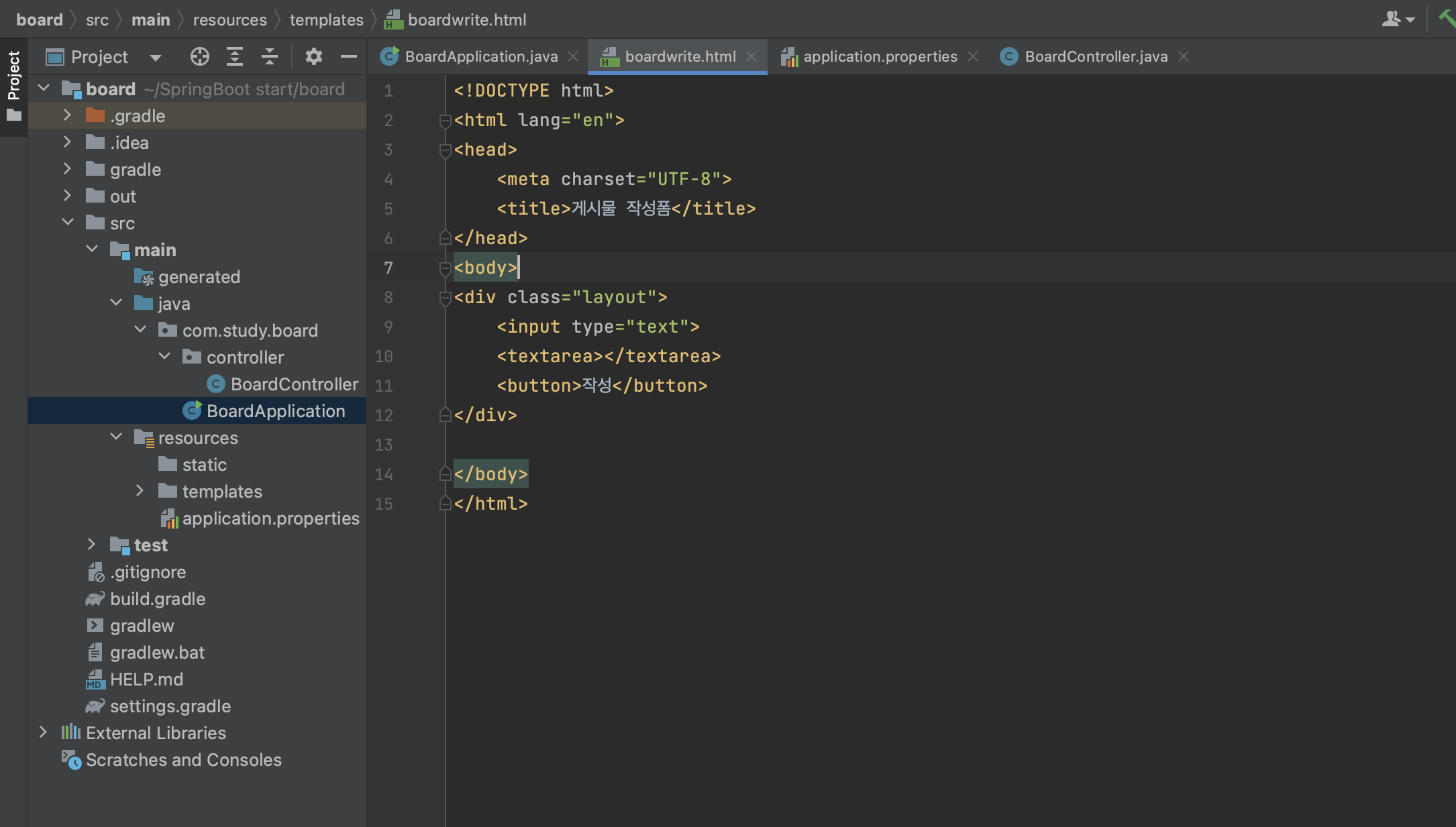Click the Collapse All icon in Project panel
Image resolution: width=1456 pixels, height=827 pixels.
(269, 57)
